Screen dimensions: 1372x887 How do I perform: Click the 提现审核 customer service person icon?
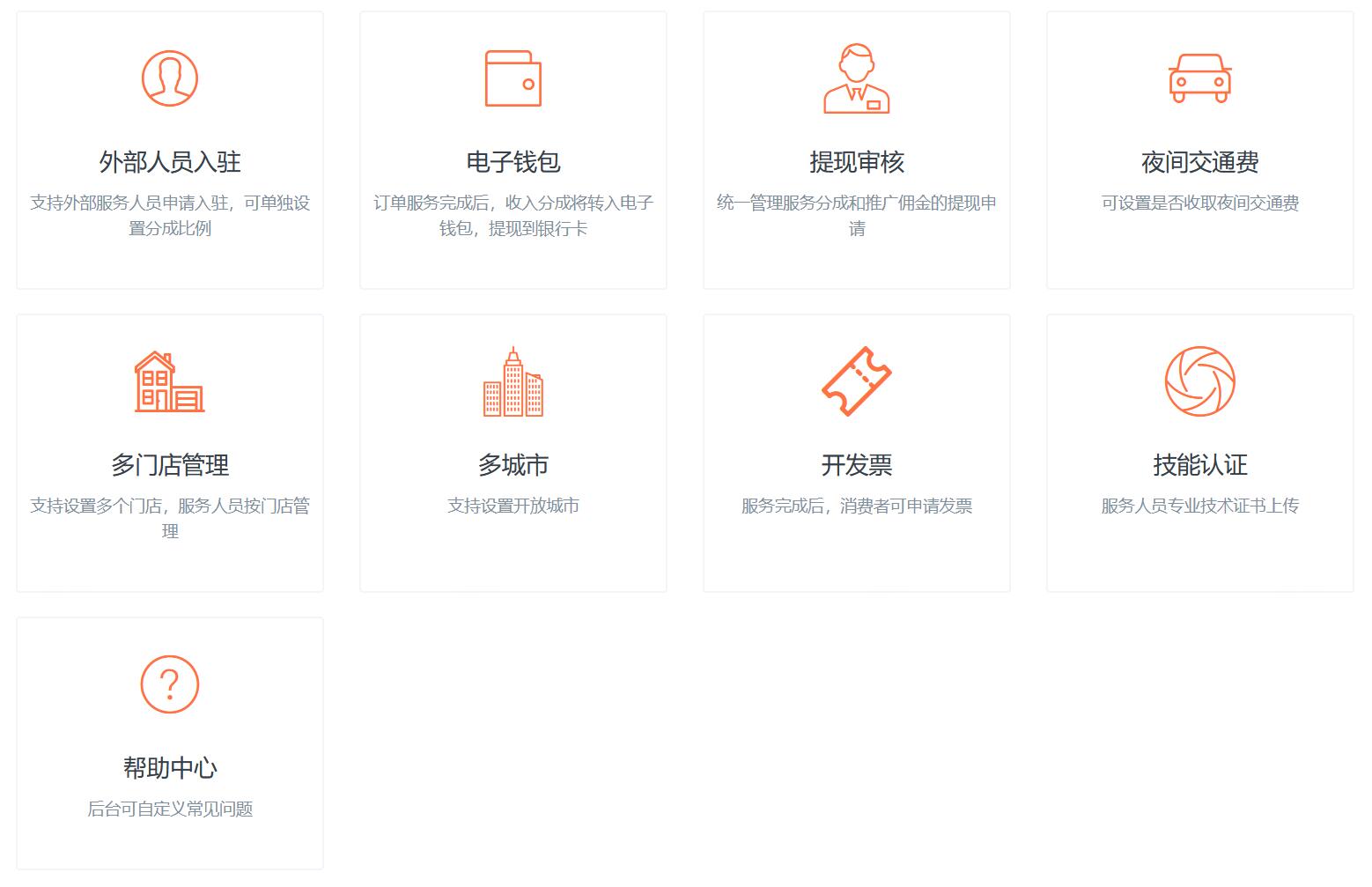point(856,79)
